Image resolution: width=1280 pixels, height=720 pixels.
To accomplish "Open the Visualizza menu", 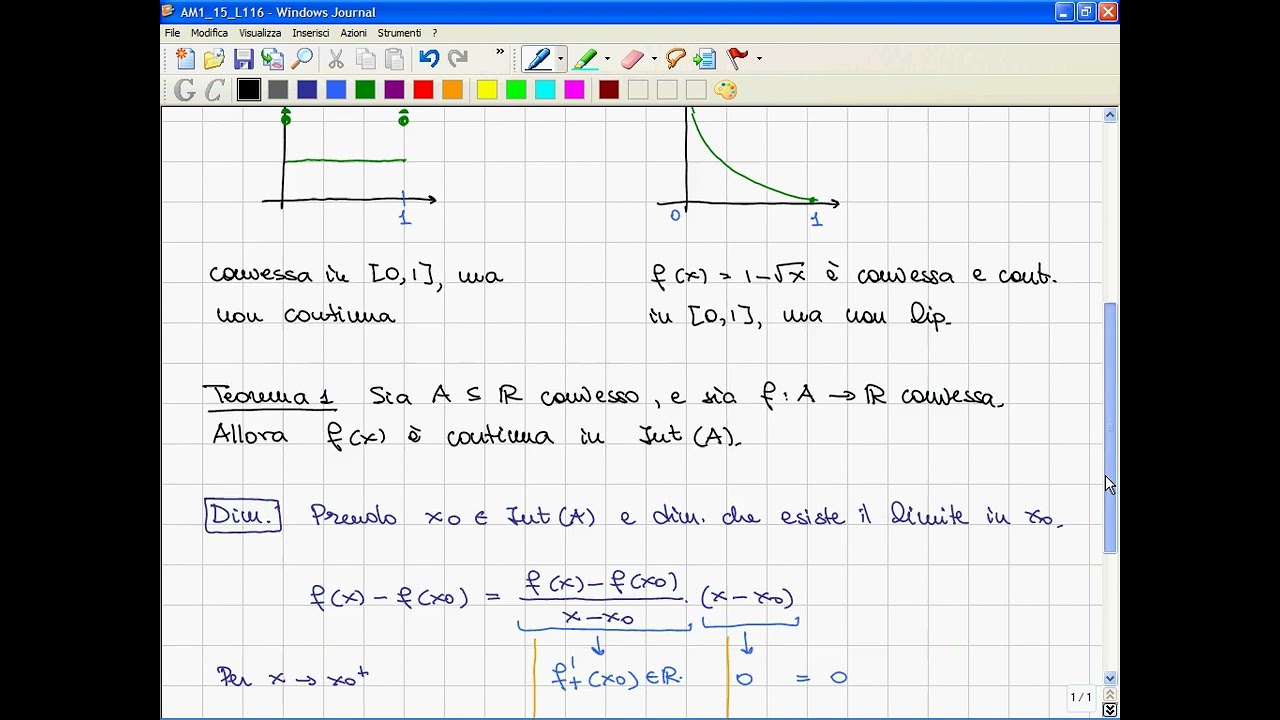I will point(260,33).
